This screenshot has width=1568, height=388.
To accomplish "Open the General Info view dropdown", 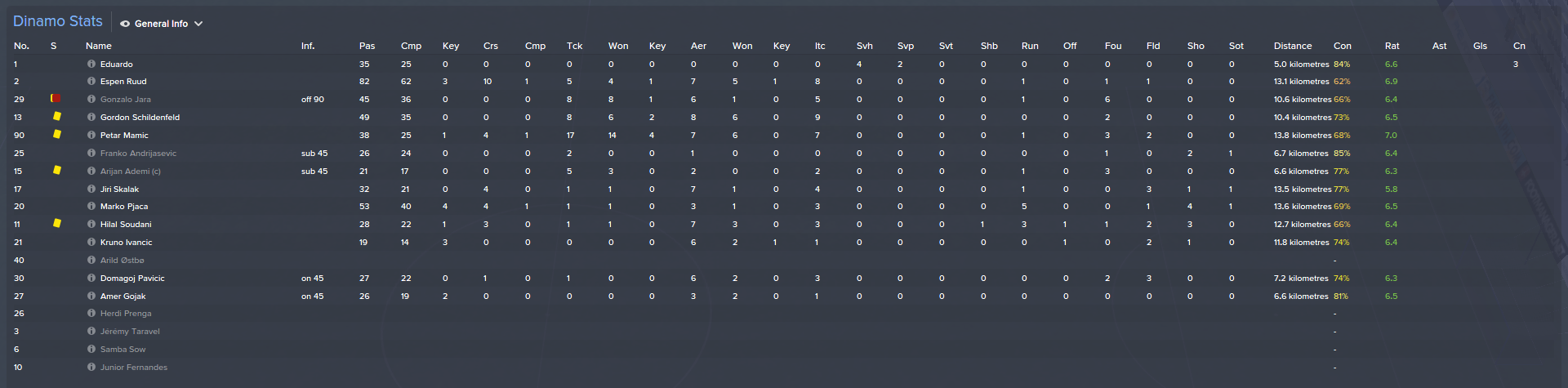I will [161, 24].
